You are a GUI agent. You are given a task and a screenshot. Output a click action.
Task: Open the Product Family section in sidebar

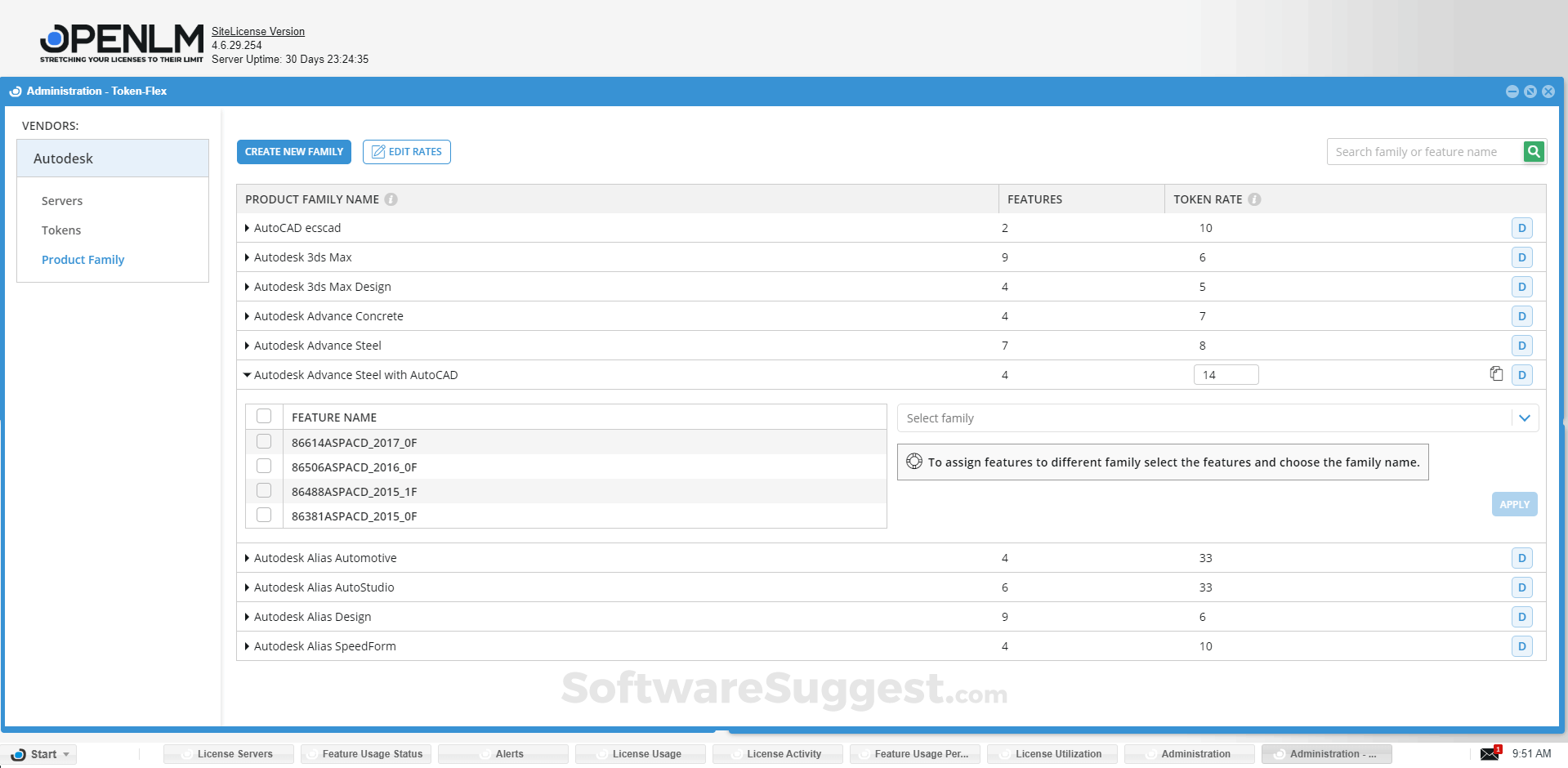(83, 260)
